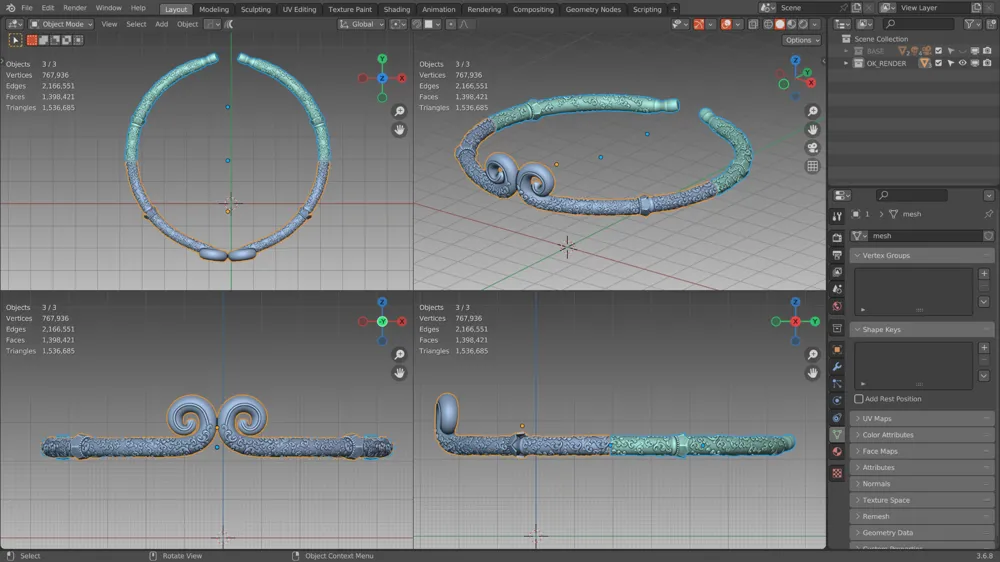The image size is (1000, 562).
Task: Toggle the snap magnet icon
Action: click(416, 24)
